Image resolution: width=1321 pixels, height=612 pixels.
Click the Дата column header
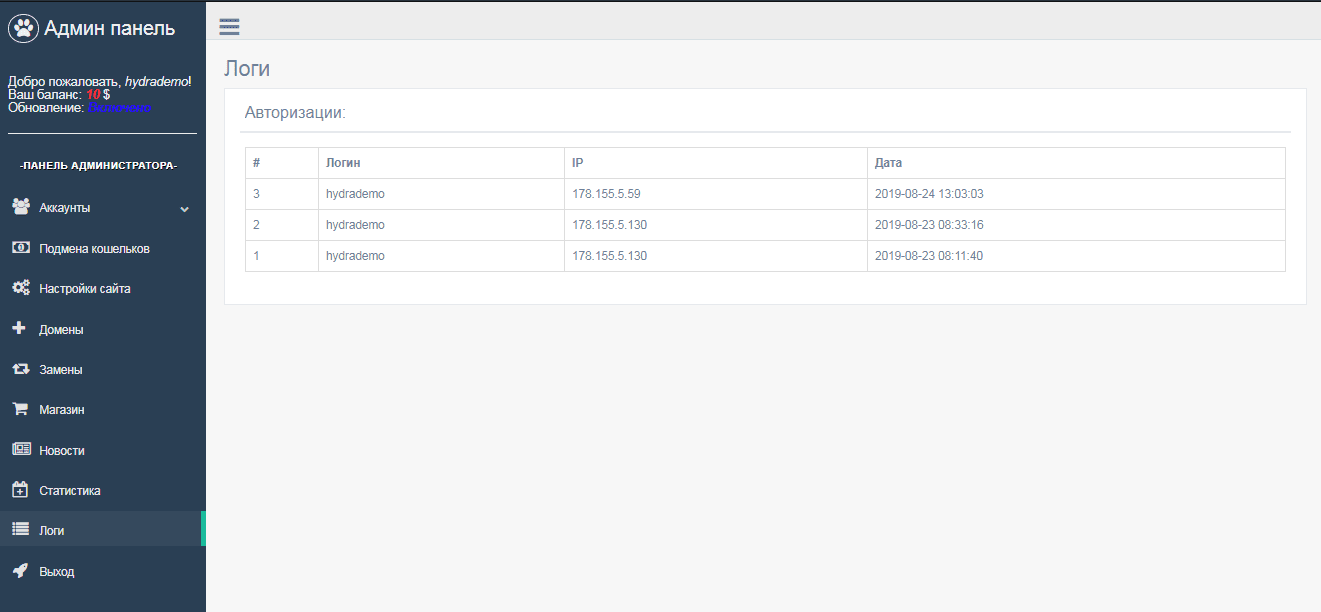[x=888, y=163]
